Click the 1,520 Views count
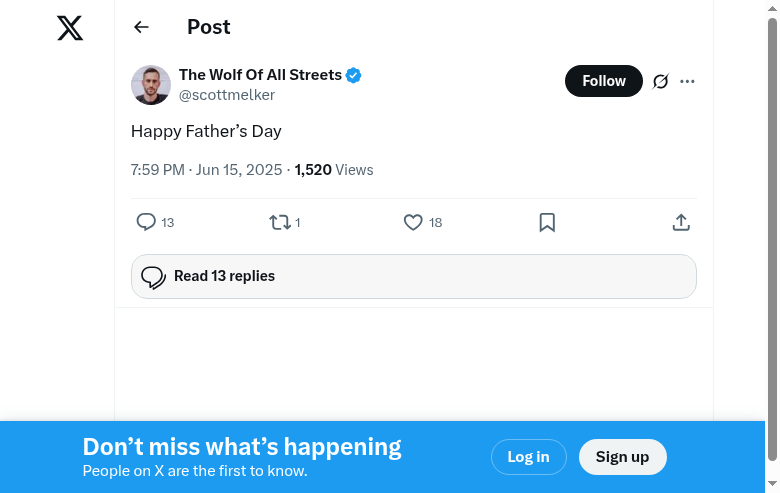Image resolution: width=780 pixels, height=493 pixels. (334, 170)
